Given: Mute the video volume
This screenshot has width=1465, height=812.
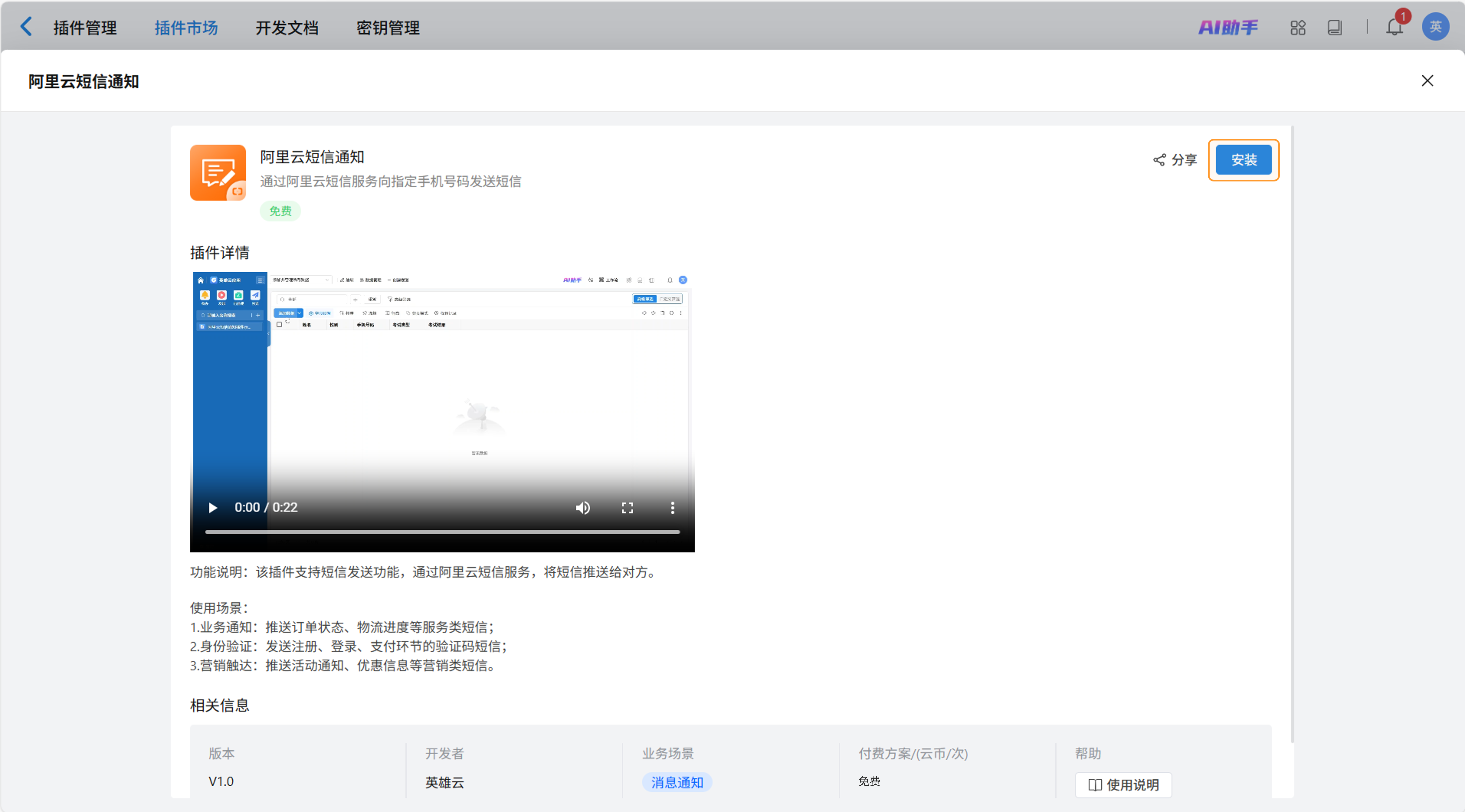Looking at the screenshot, I should point(582,507).
